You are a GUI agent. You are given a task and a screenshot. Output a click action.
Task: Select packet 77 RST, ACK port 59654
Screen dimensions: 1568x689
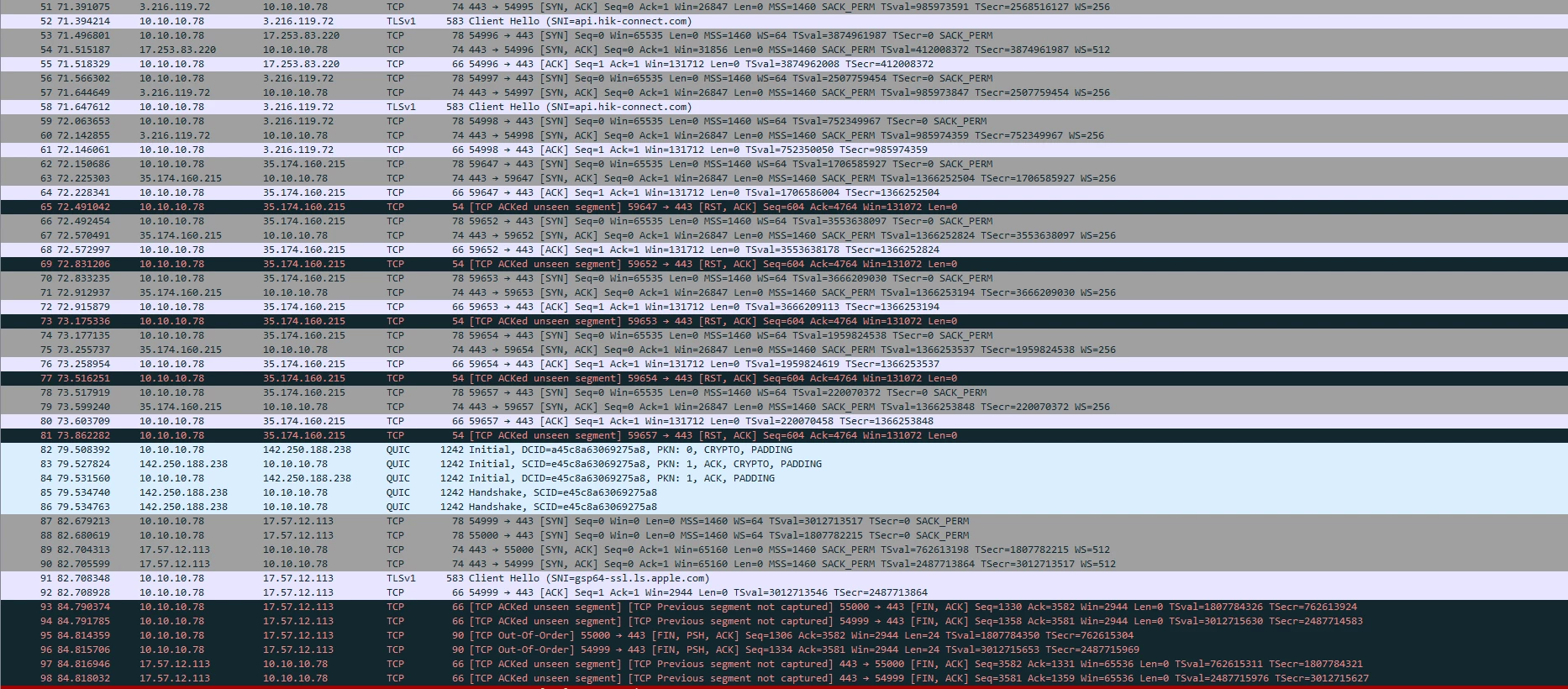pos(784,378)
